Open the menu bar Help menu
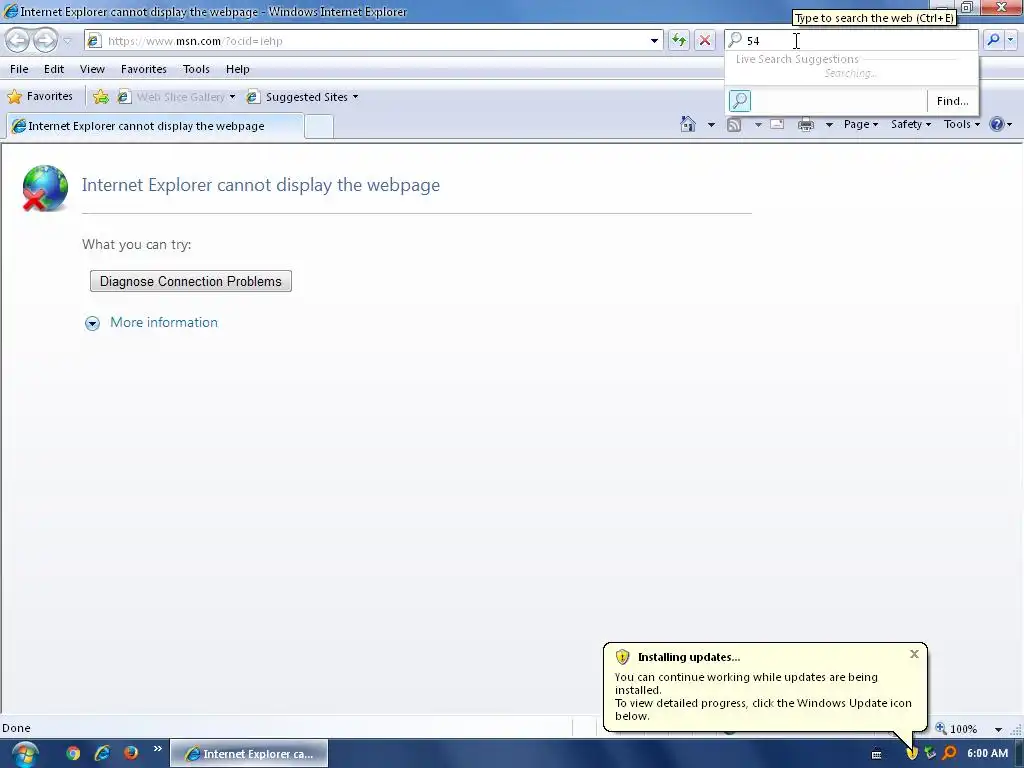Screen dimensions: 1024x768 click(x=238, y=69)
